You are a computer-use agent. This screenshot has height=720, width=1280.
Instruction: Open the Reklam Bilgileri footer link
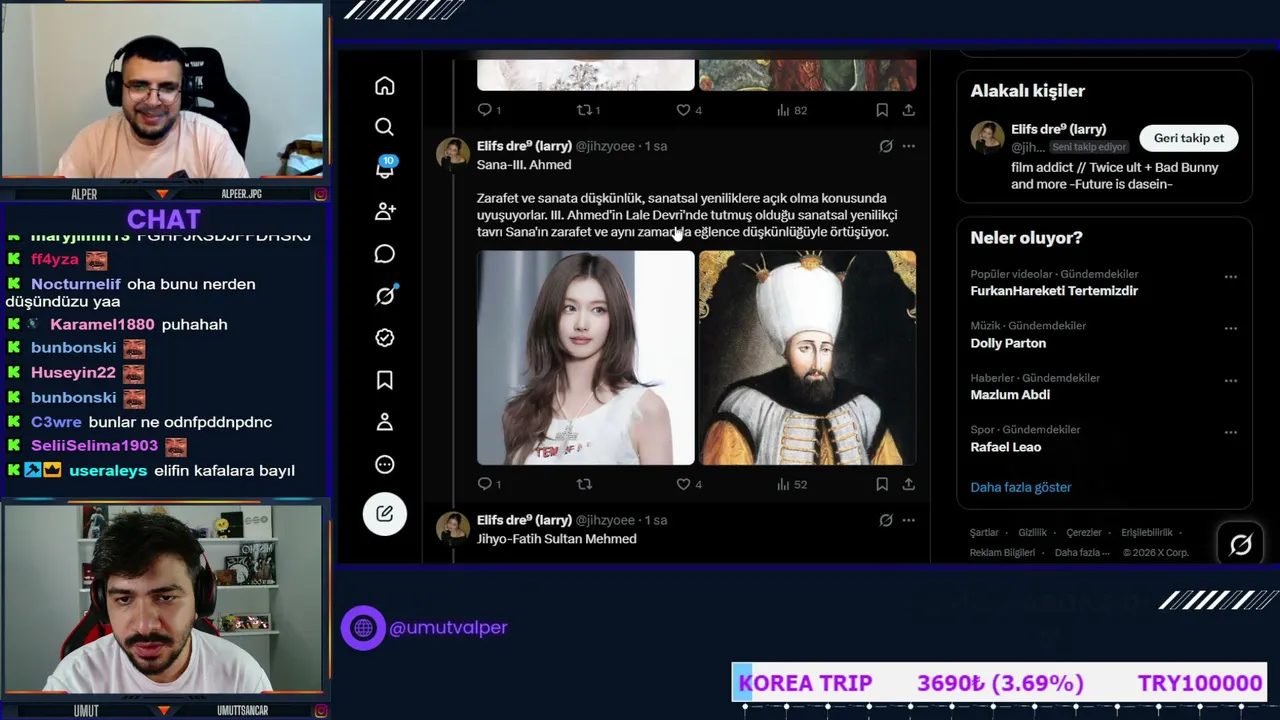pos(1002,553)
